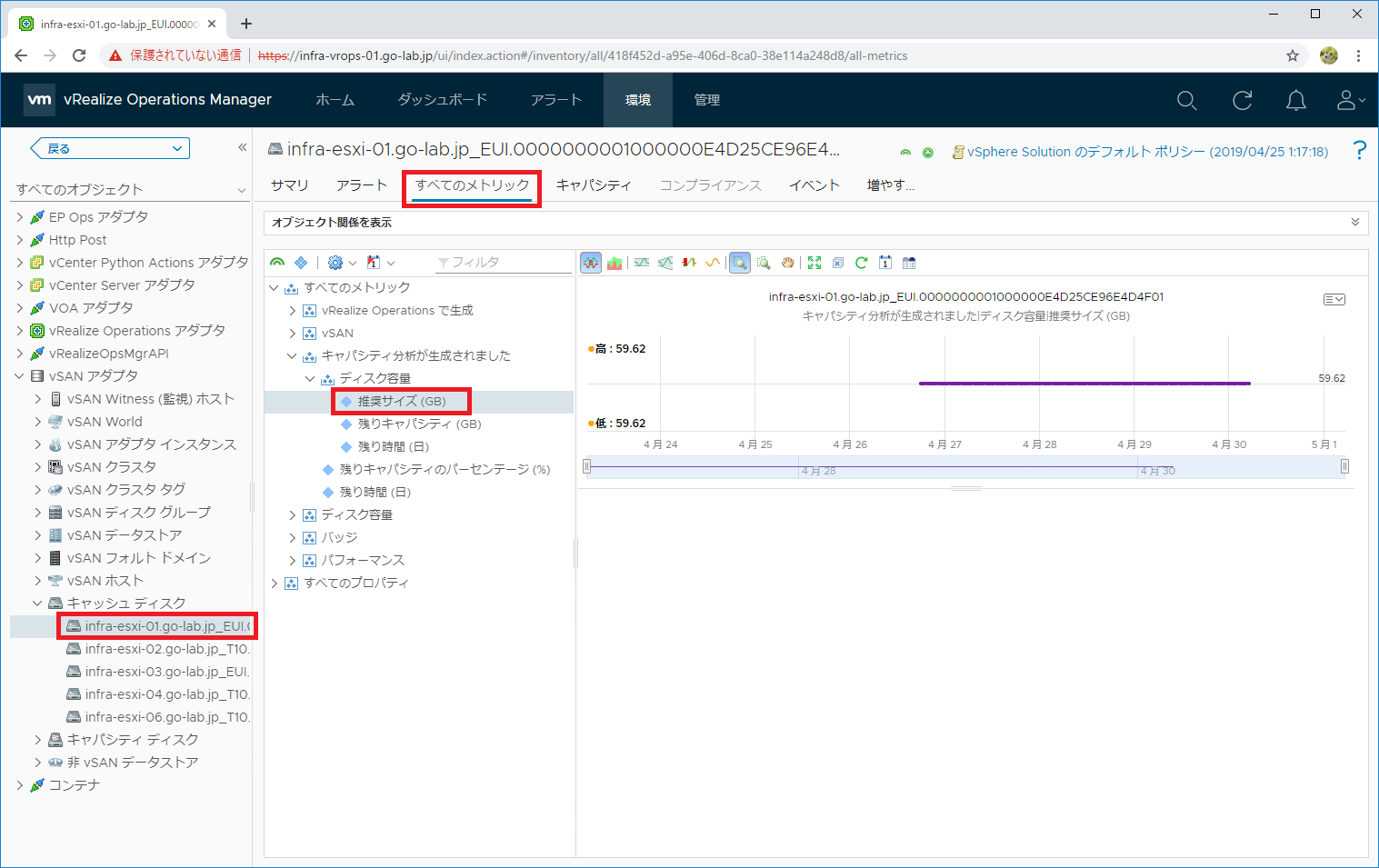Click the browser back arrow
This screenshot has width=1379, height=868.
click(x=21, y=55)
